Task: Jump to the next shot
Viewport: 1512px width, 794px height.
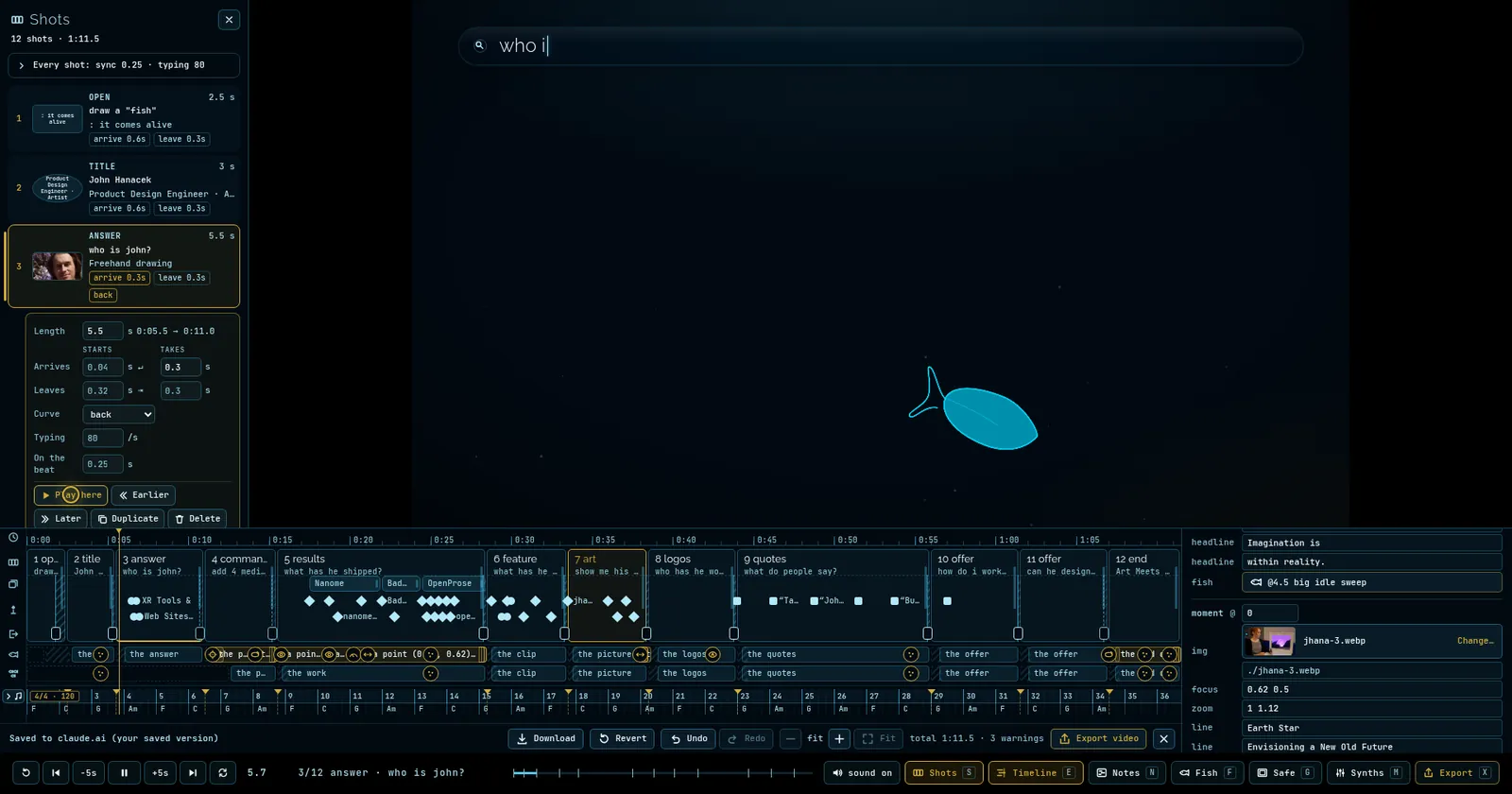Action: coord(193,772)
